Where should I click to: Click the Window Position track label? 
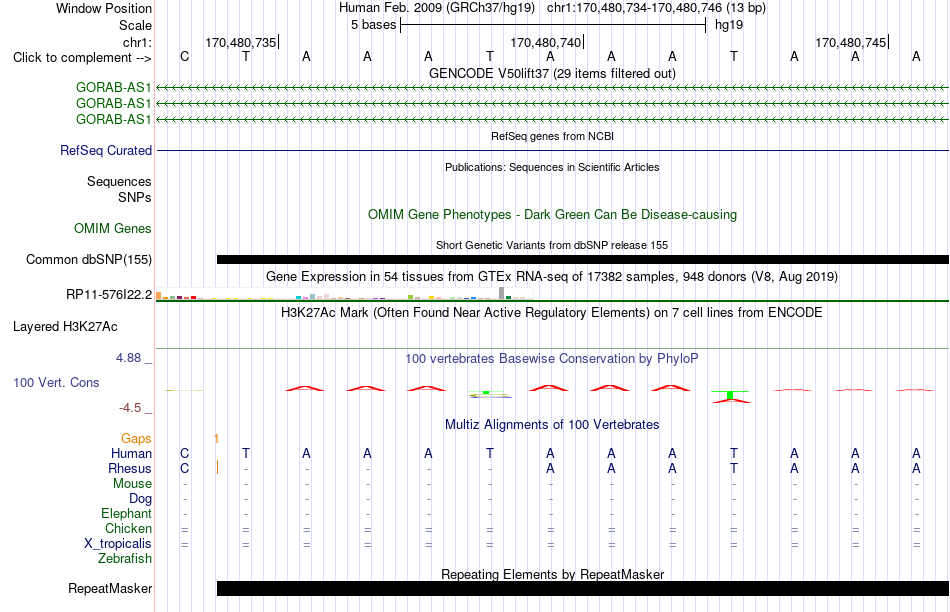tap(104, 8)
